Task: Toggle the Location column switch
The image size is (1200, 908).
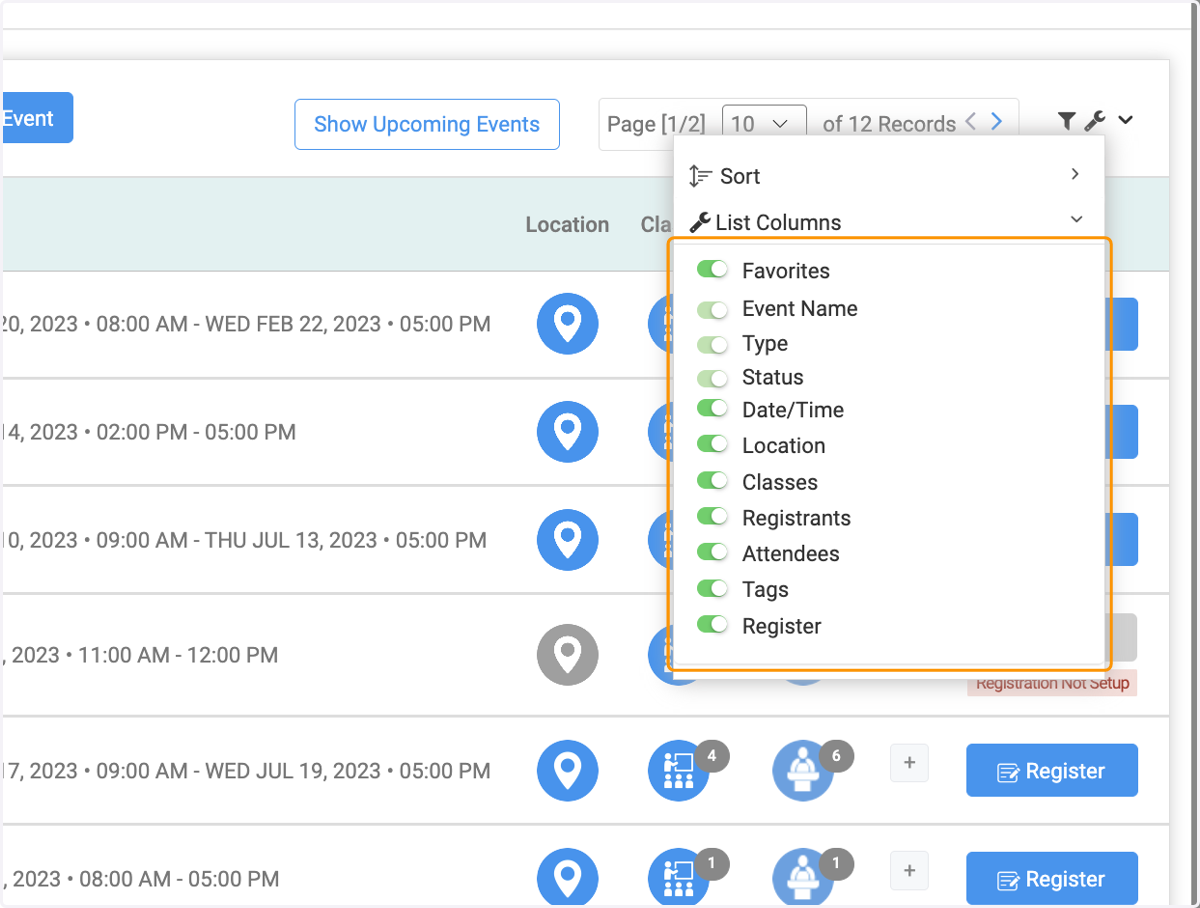Action: (x=713, y=444)
